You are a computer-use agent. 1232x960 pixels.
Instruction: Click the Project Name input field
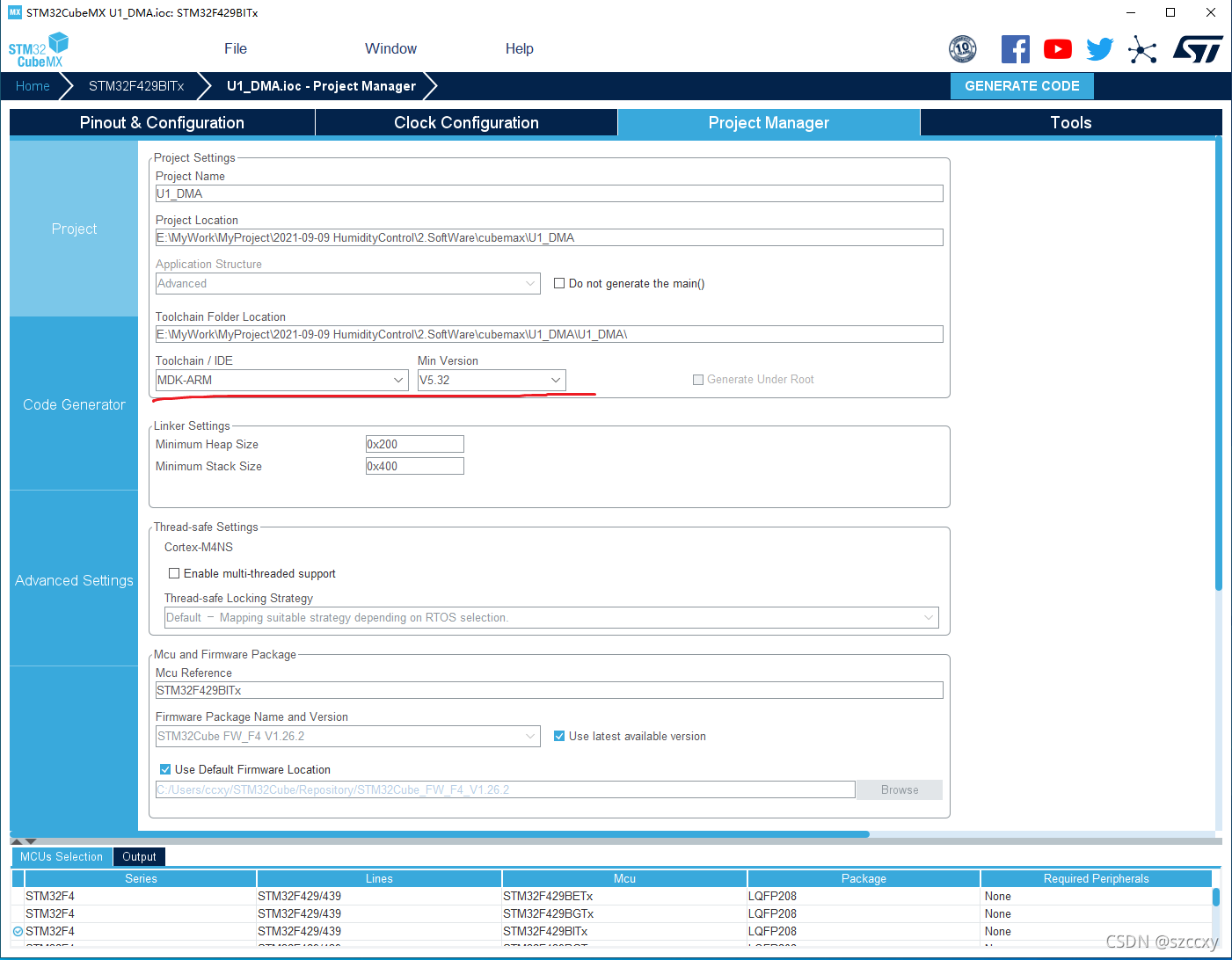point(549,193)
